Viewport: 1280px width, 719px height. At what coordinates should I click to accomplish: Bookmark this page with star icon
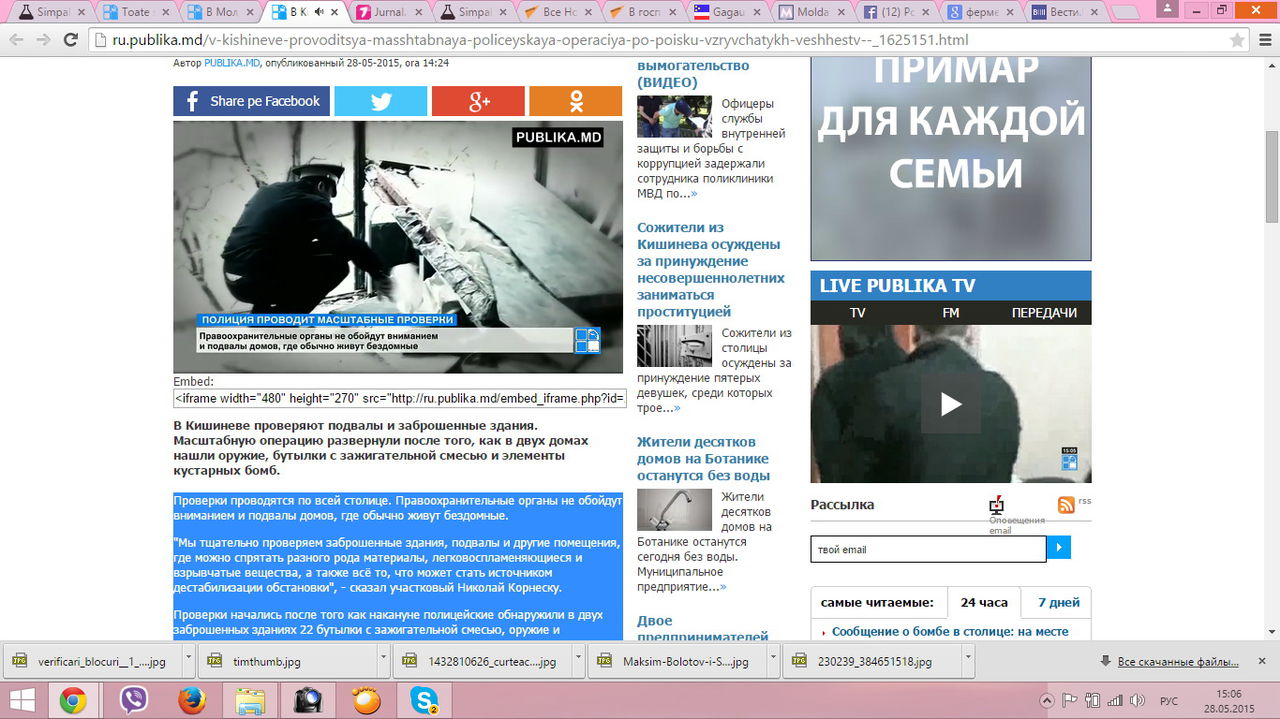point(1237,40)
